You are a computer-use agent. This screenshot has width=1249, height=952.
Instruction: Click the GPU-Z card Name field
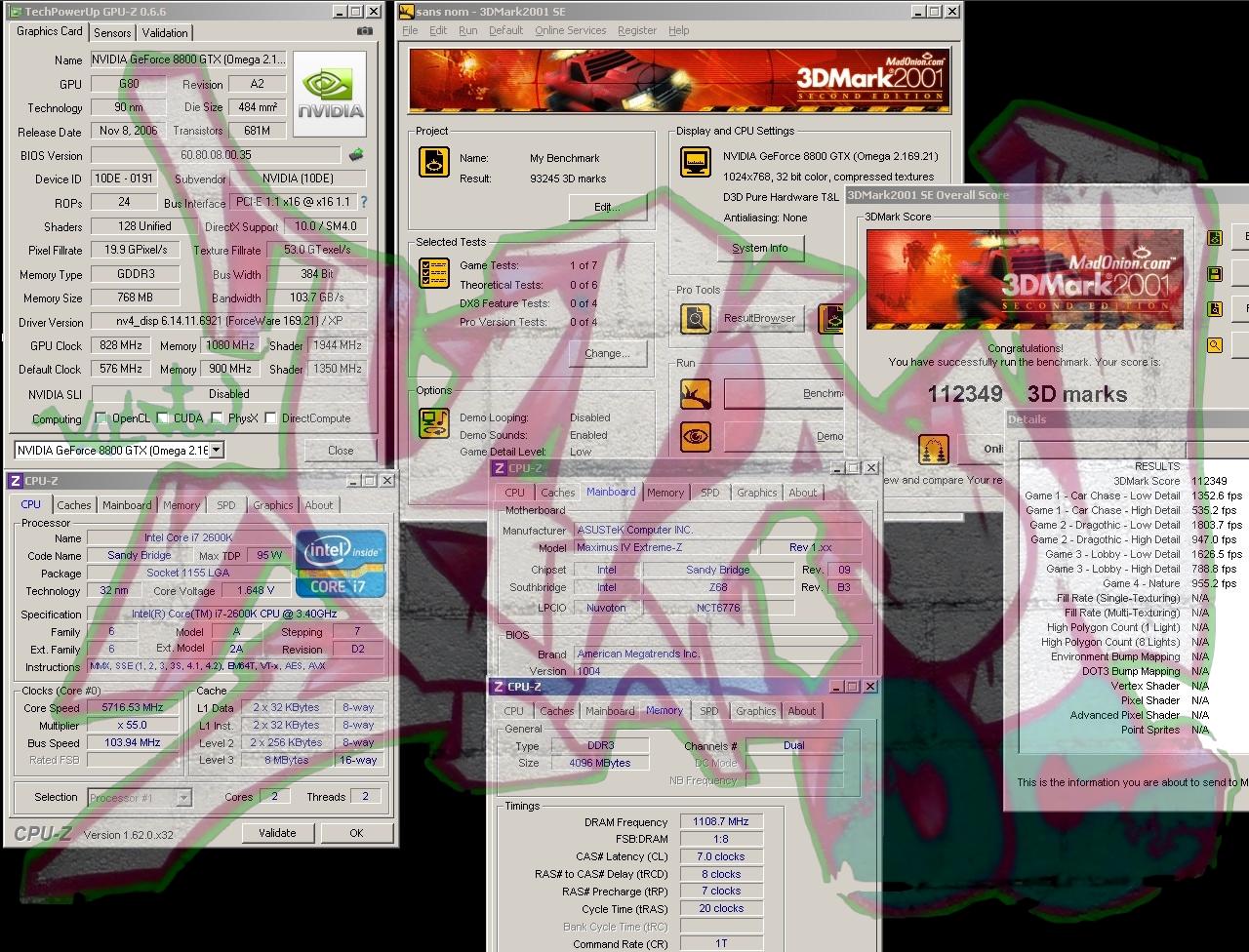pos(188,59)
